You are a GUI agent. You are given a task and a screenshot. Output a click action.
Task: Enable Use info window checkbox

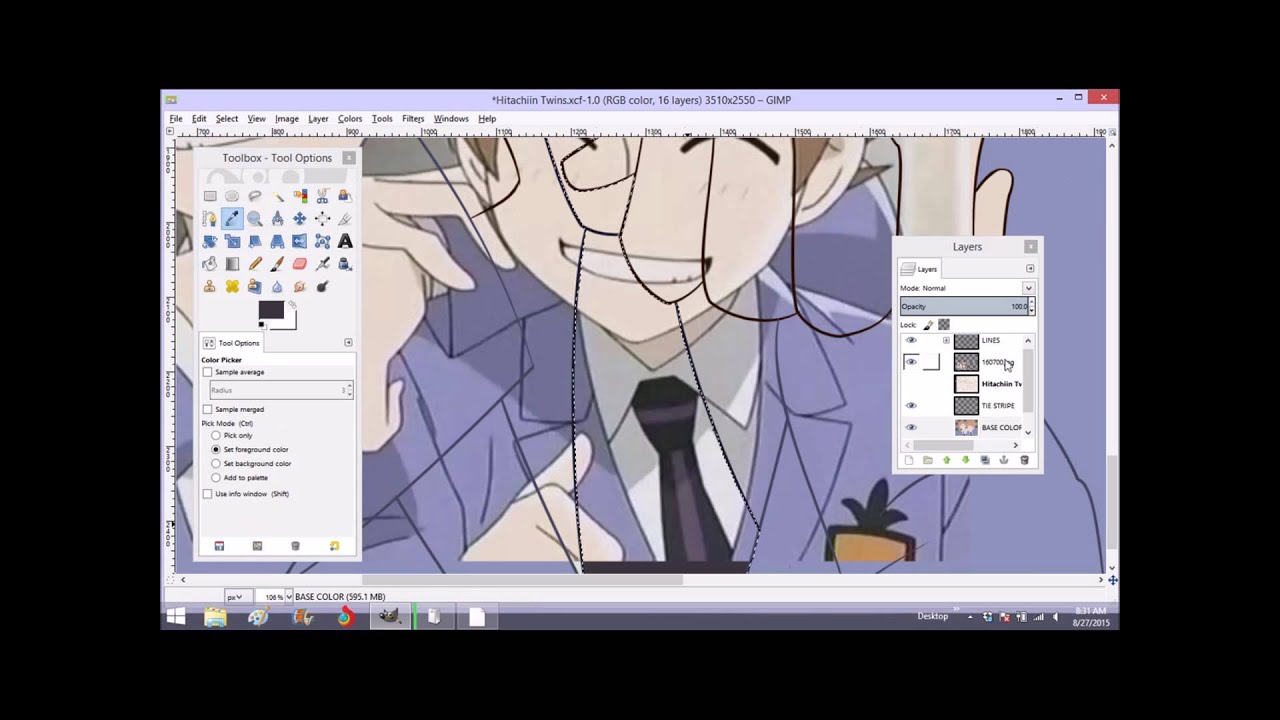208,494
